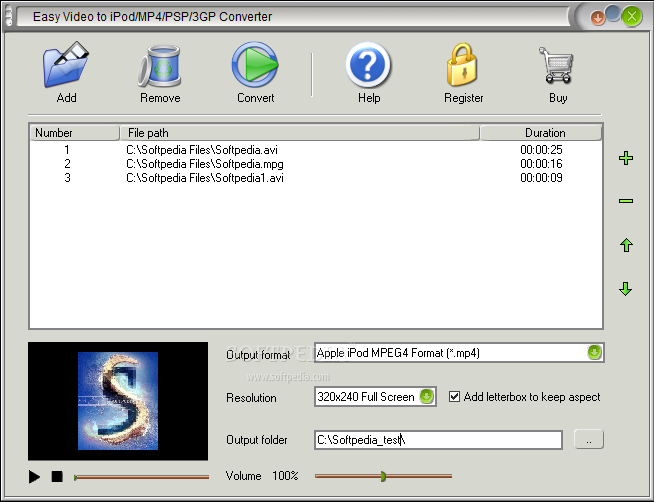Move item down with green down arrow
The width and height of the screenshot is (654, 502).
(626, 289)
